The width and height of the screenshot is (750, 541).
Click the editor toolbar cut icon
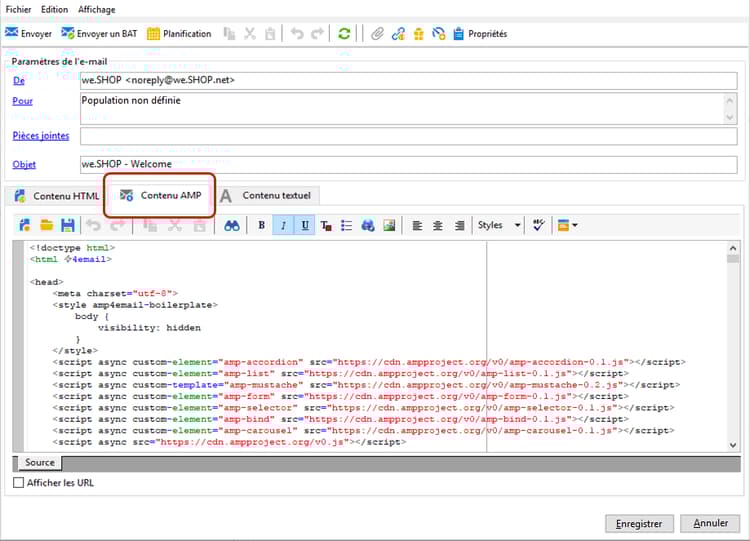coord(175,225)
